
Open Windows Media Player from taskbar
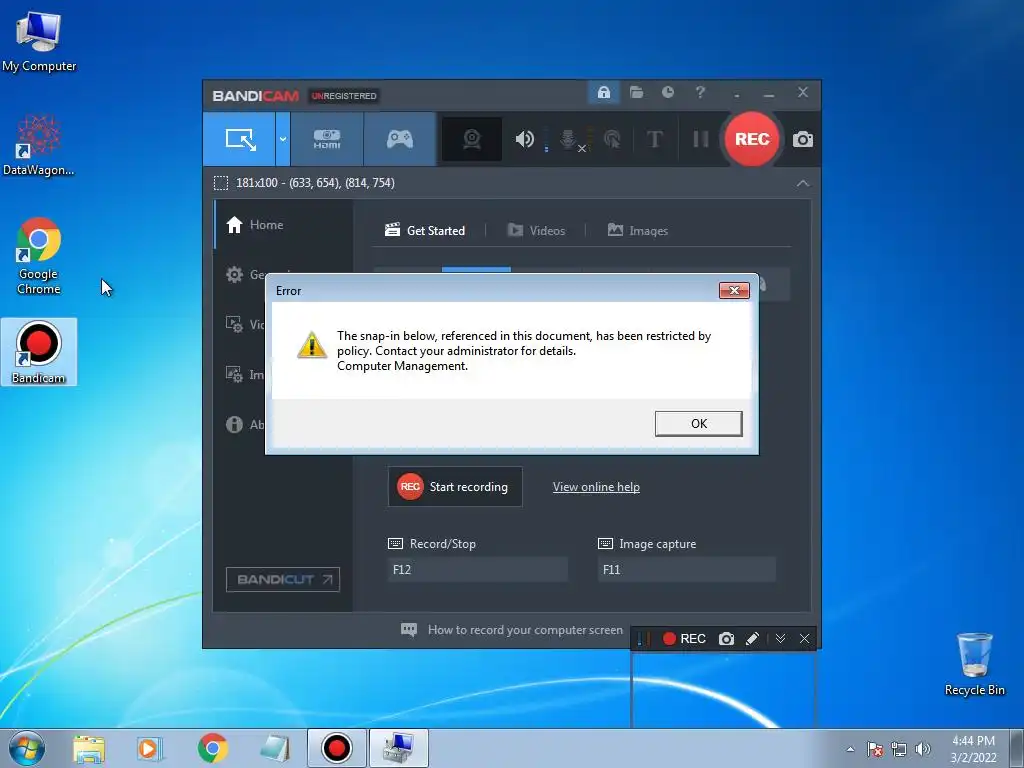(150, 748)
